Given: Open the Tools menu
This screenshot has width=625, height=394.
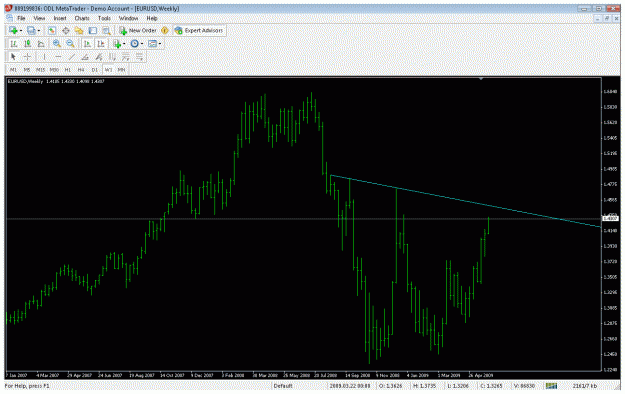Looking at the screenshot, I should click(104, 18).
